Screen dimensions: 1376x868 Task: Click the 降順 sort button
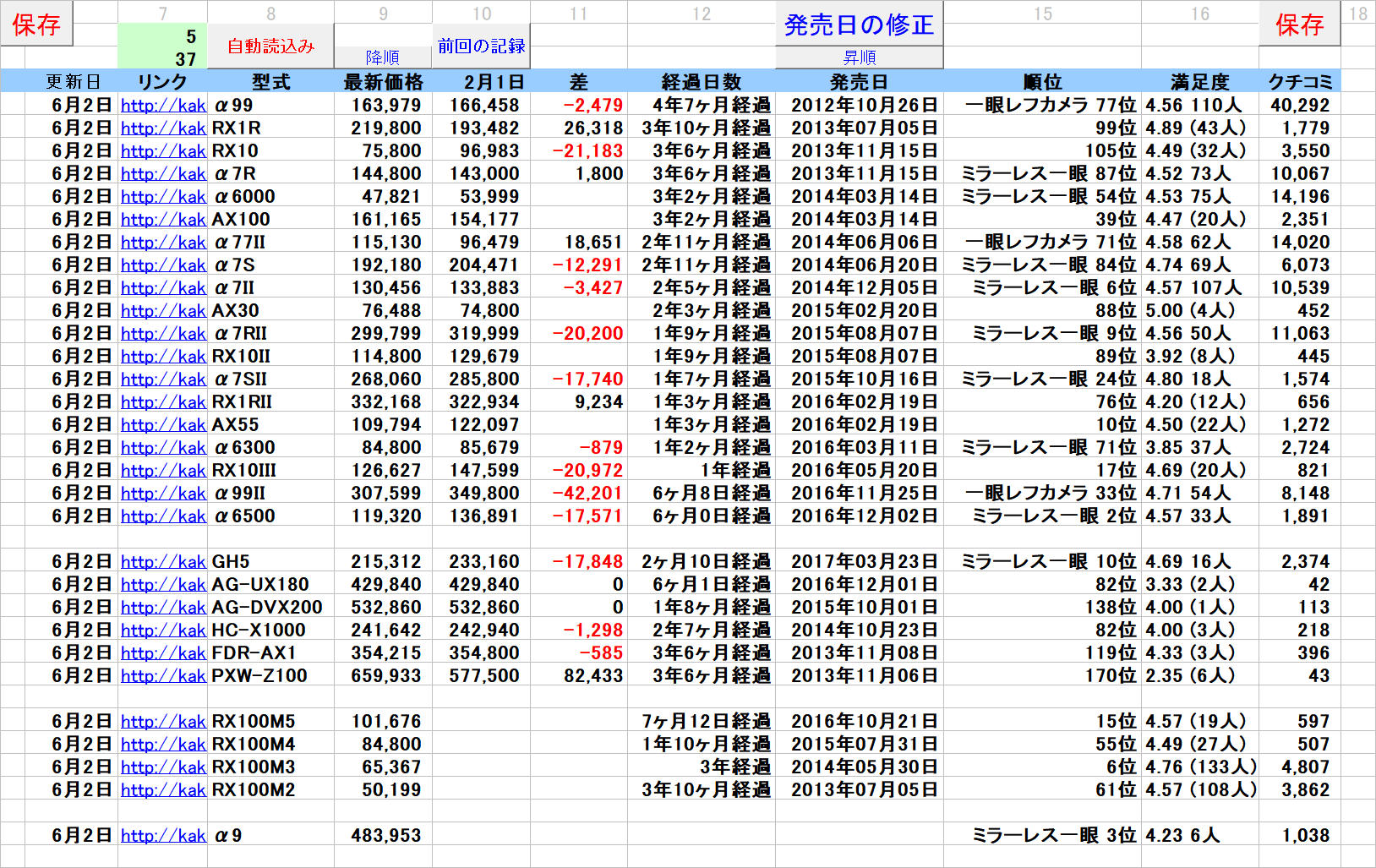(x=383, y=57)
